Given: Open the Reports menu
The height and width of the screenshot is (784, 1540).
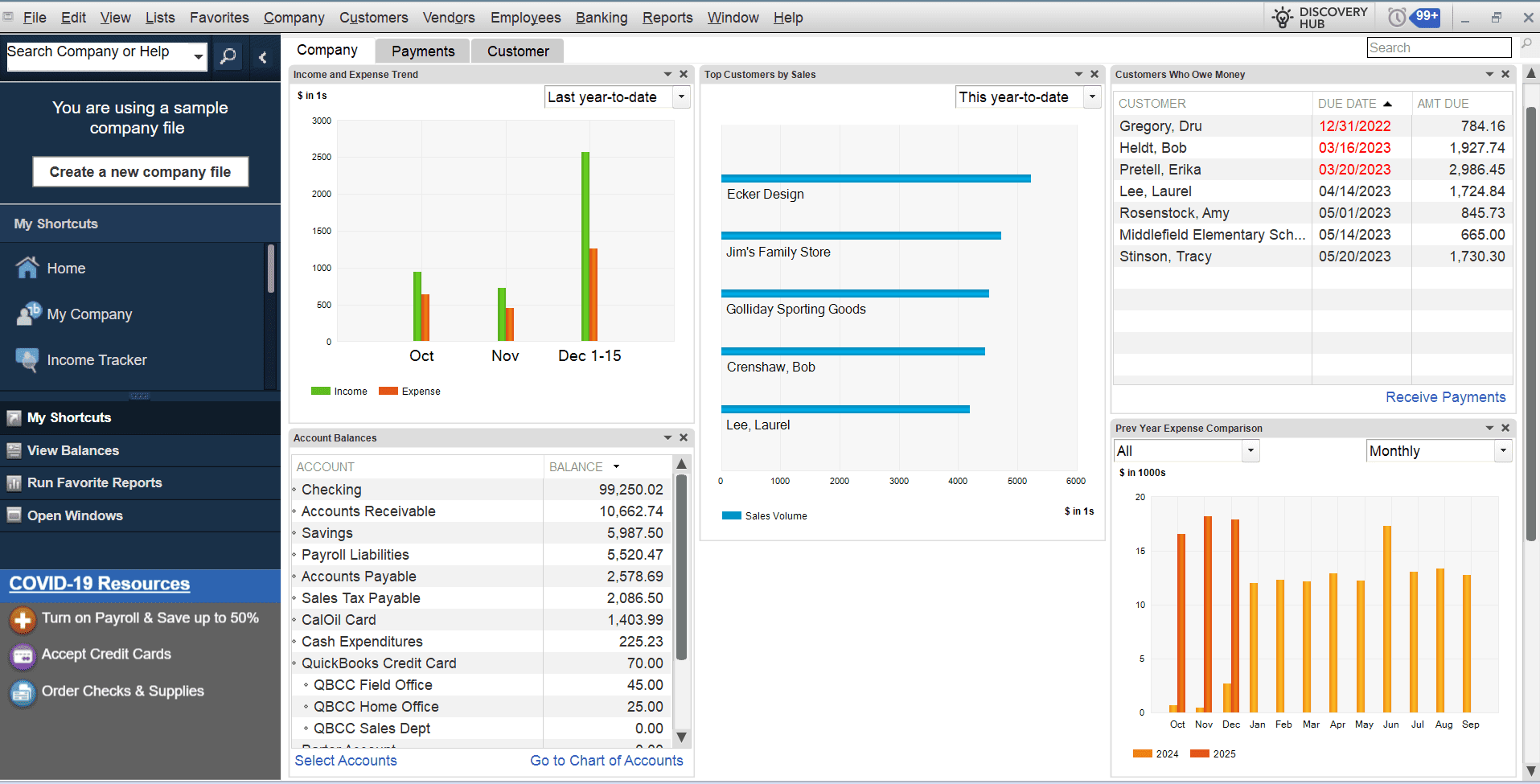Looking at the screenshot, I should pyautogui.click(x=667, y=17).
